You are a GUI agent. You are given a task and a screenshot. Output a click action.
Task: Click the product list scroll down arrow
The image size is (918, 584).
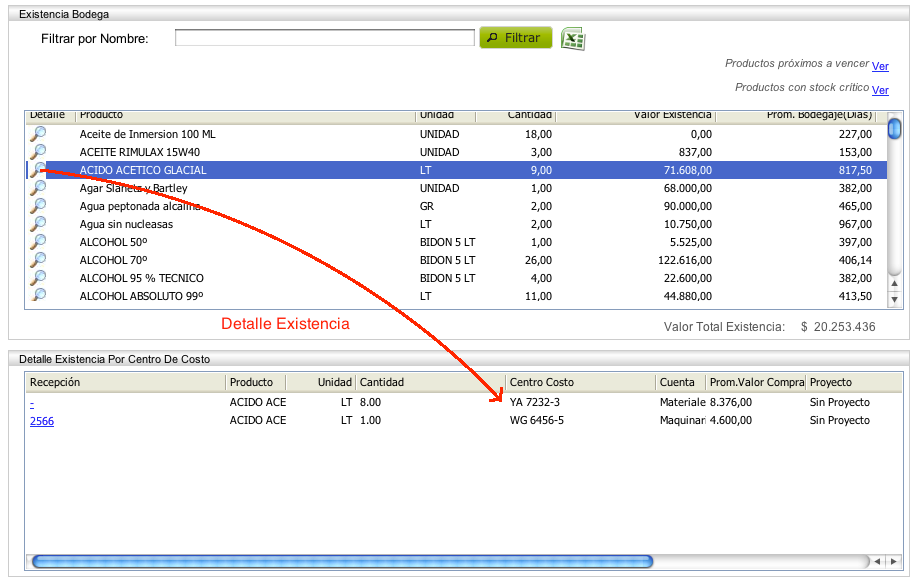coord(894,299)
